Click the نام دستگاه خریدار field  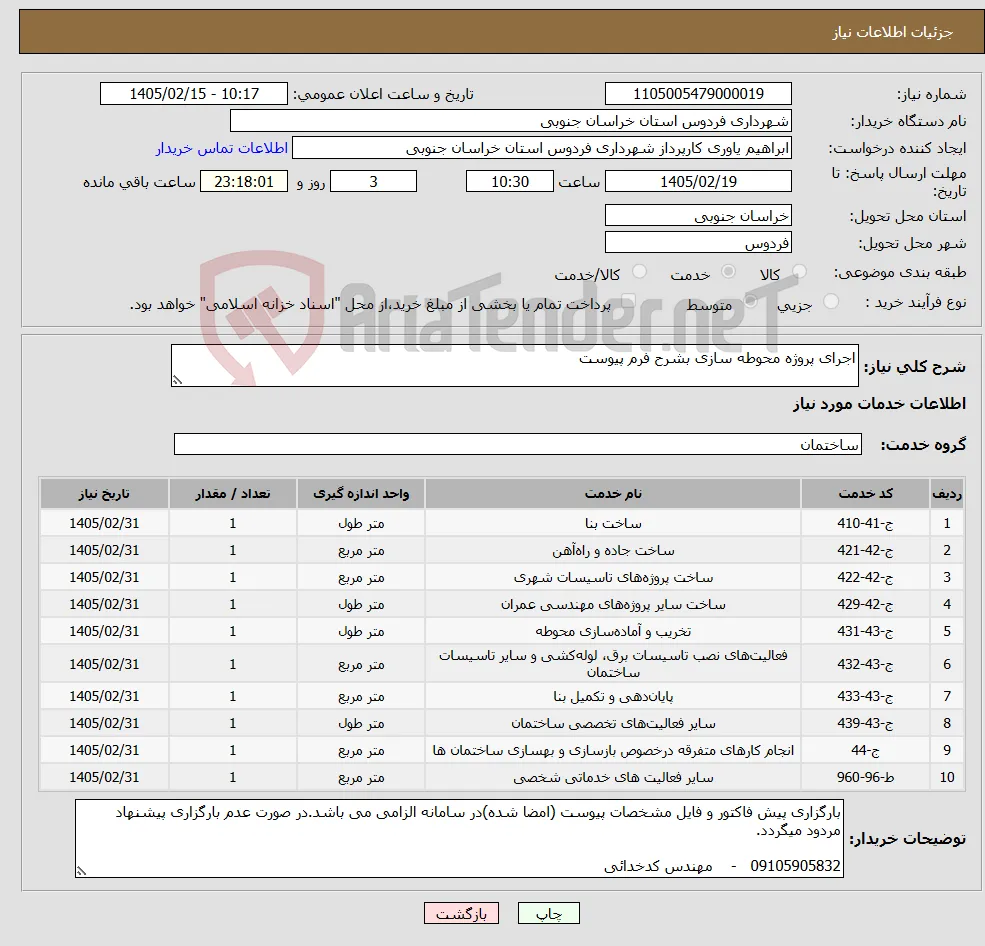coord(511,121)
